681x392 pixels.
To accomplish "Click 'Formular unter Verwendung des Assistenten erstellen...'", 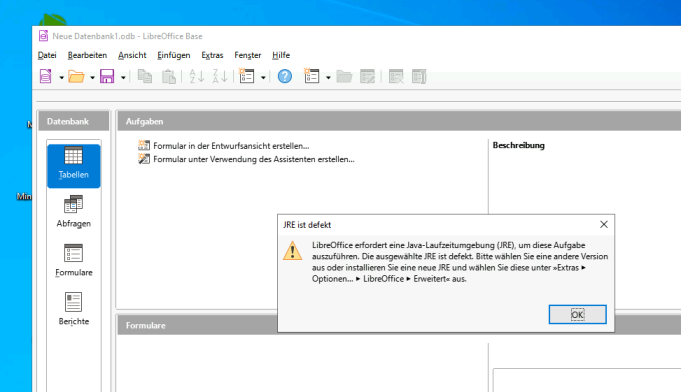I will tap(254, 159).
